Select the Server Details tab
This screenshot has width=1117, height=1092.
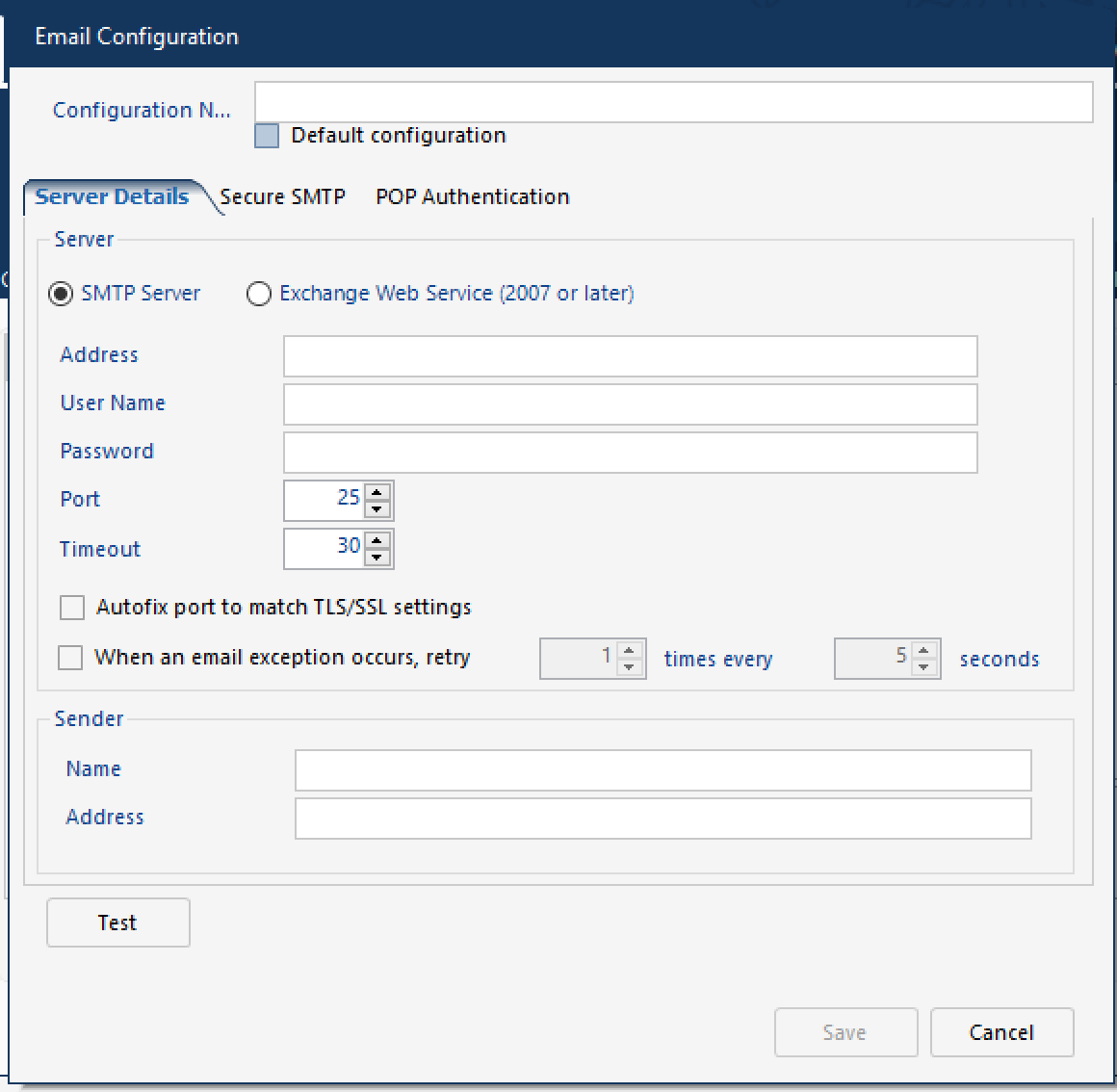[x=112, y=196]
